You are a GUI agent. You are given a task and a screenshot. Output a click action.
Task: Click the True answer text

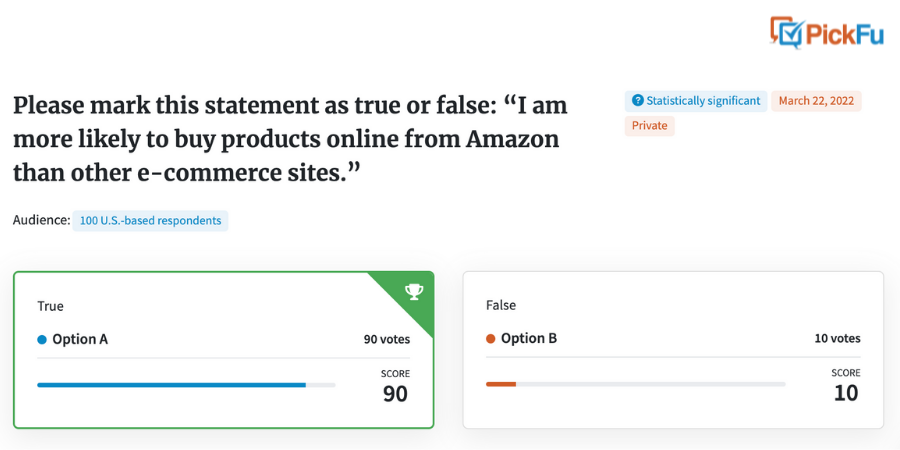click(x=51, y=307)
